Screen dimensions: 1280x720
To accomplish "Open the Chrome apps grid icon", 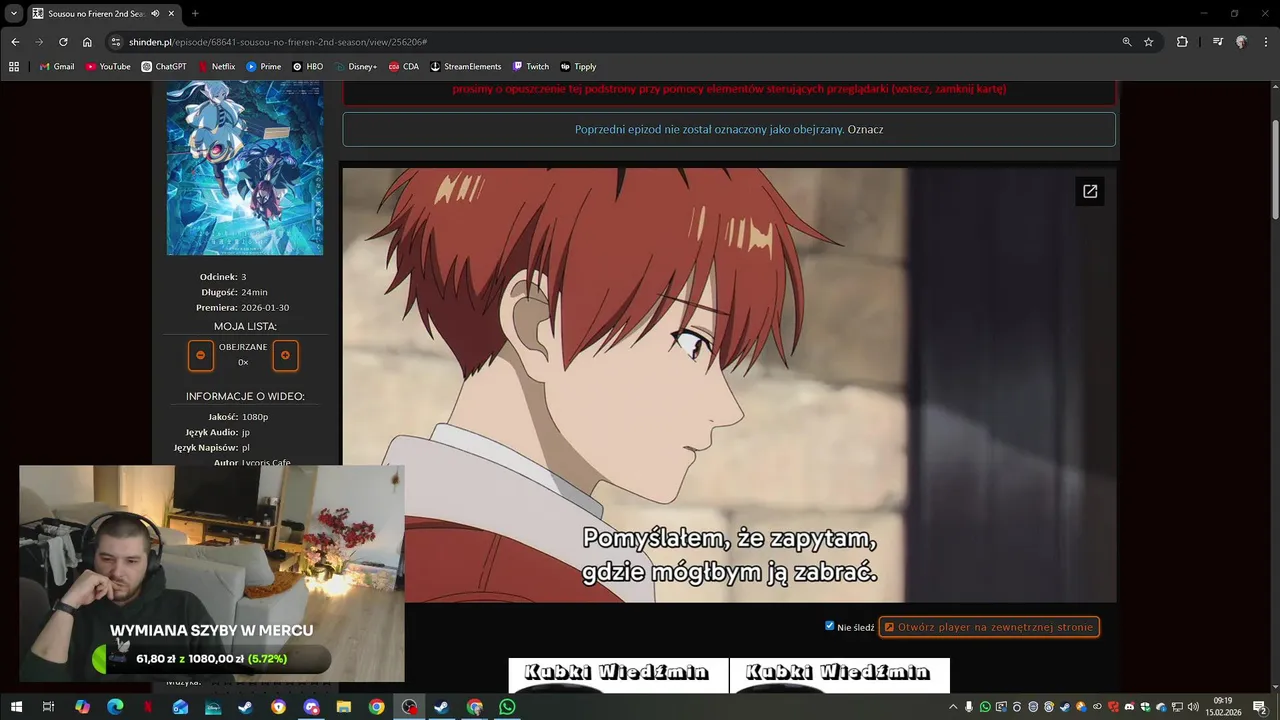I will 14,67.
